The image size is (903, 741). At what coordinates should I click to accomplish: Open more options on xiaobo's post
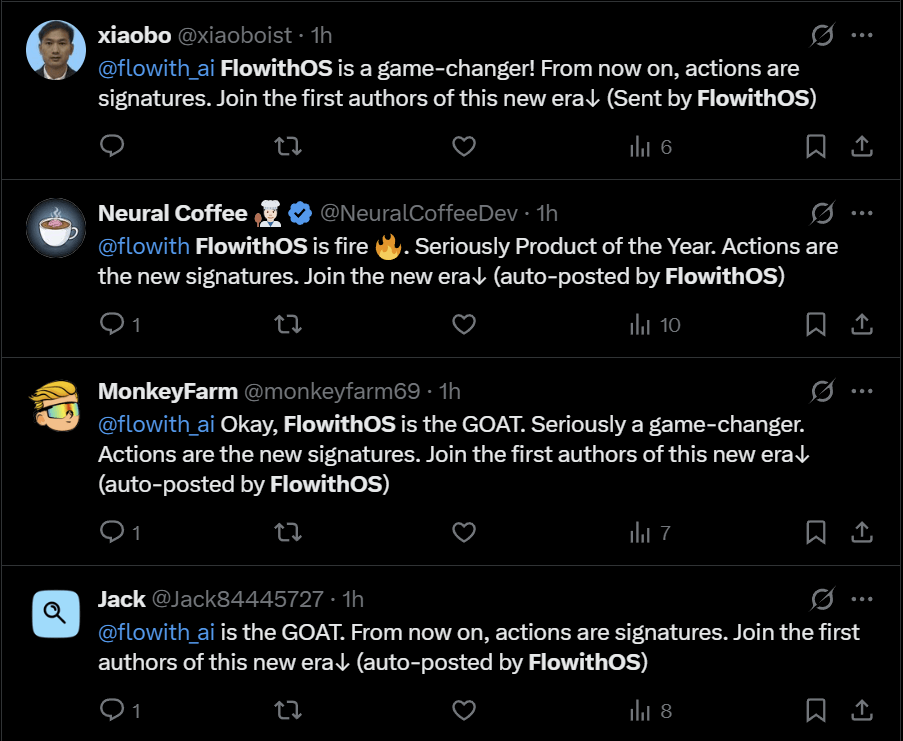click(x=862, y=35)
